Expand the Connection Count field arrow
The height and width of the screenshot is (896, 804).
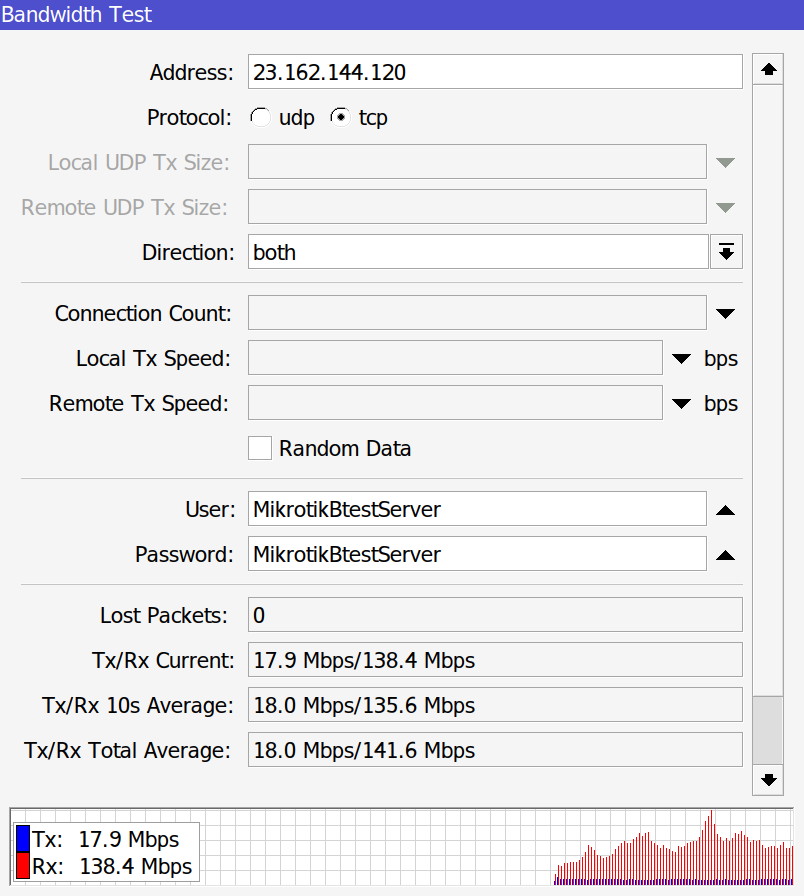[x=726, y=313]
